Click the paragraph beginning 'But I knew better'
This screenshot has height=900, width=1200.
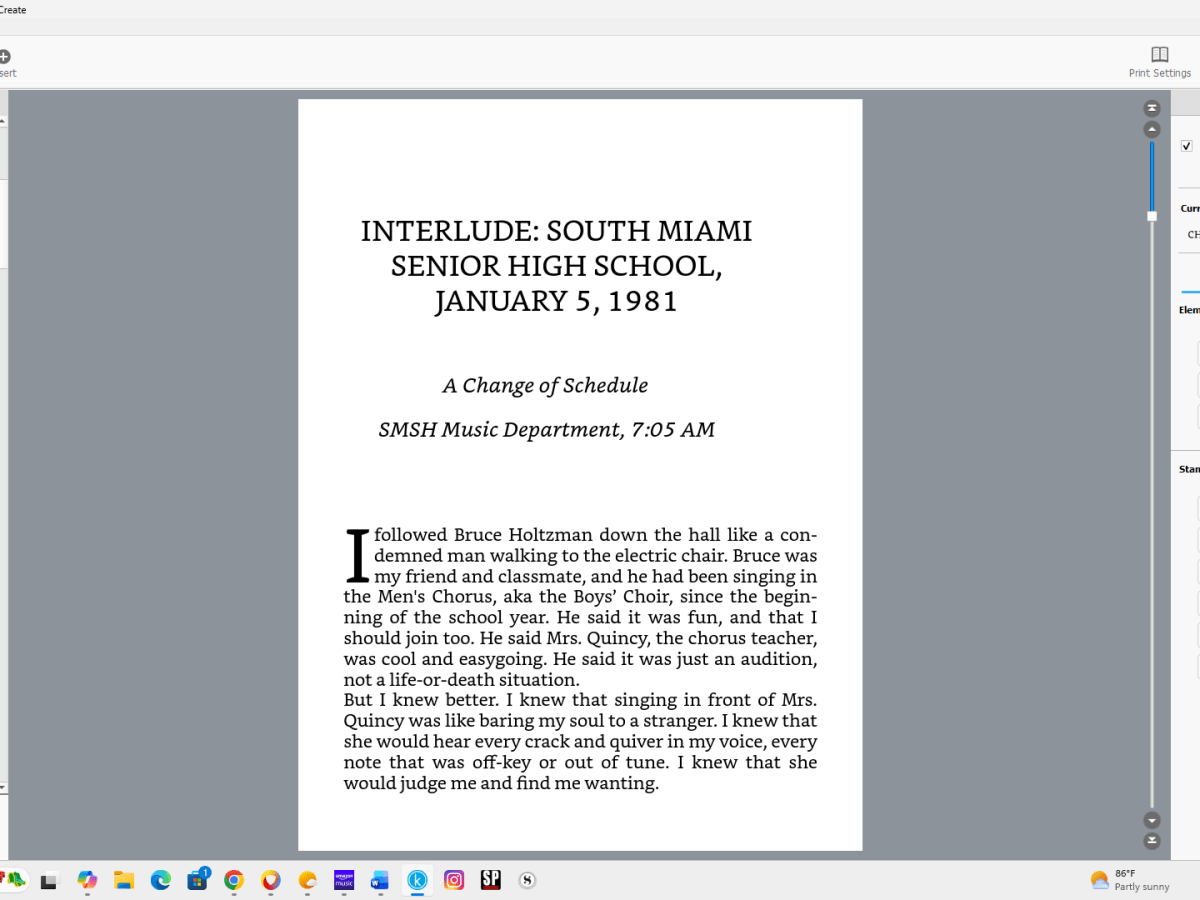coord(580,742)
